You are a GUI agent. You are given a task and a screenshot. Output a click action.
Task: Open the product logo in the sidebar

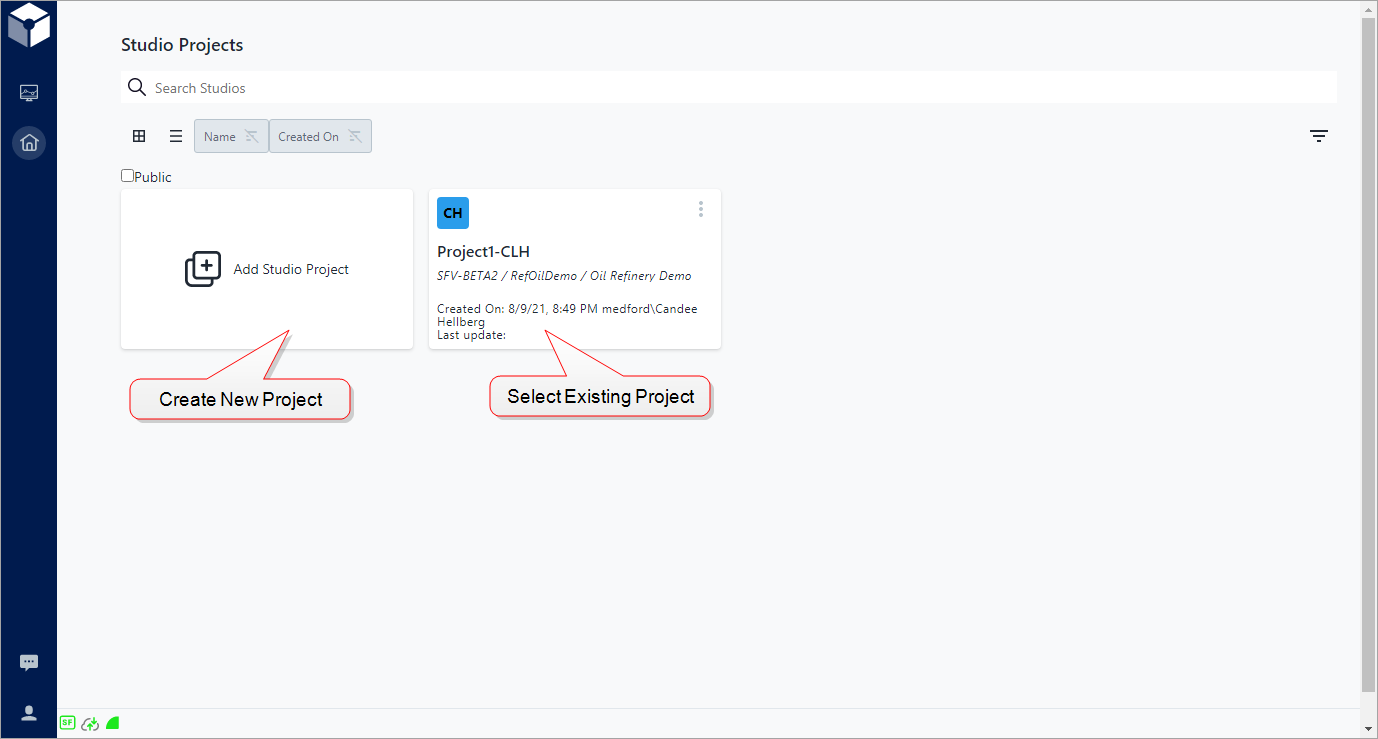tap(28, 25)
